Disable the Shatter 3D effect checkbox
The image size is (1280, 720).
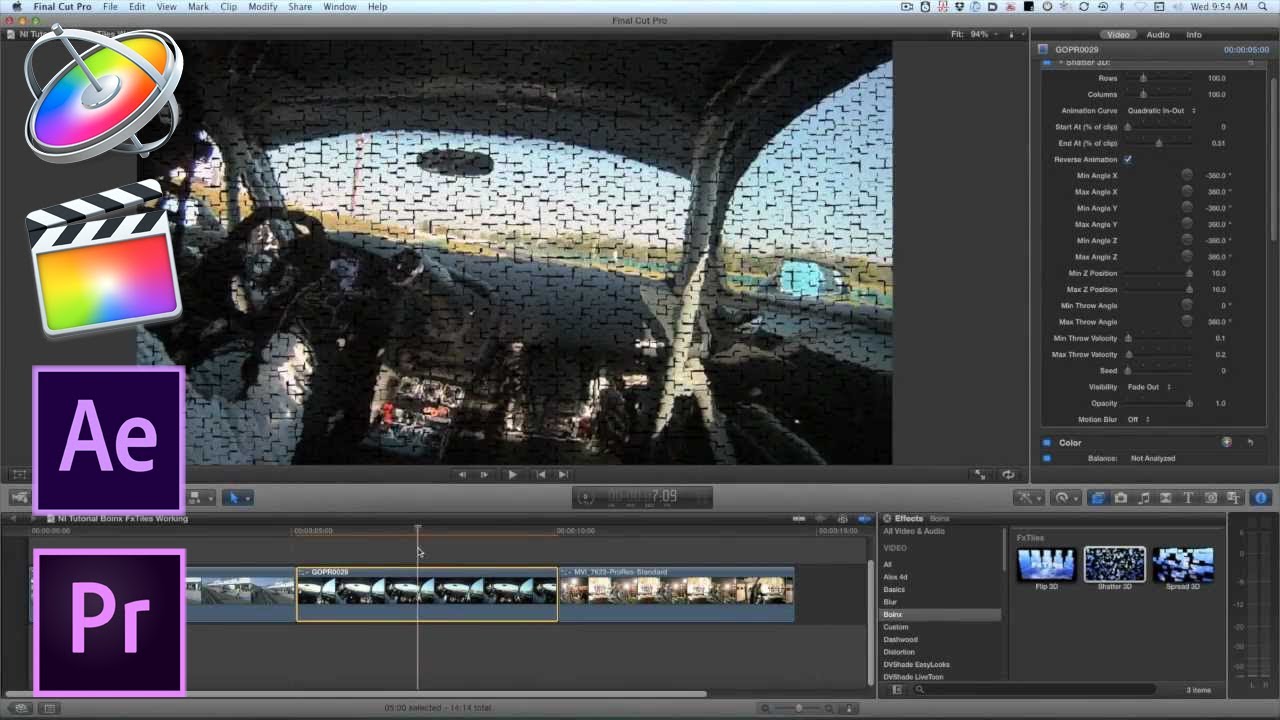[x=1047, y=62]
